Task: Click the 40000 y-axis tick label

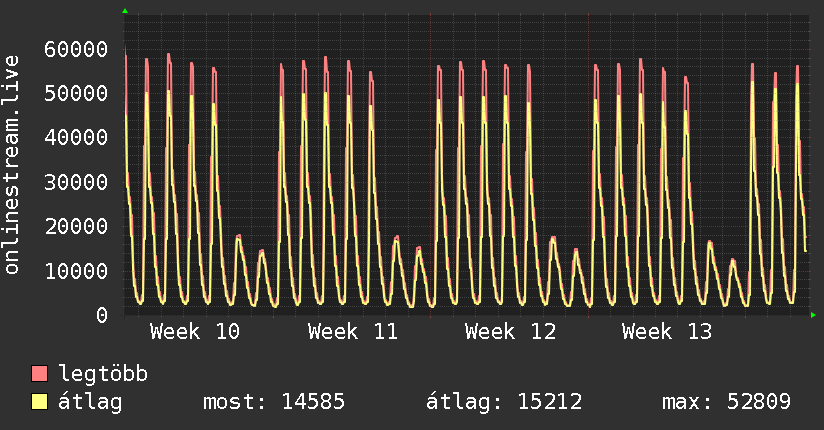Action: [x=76, y=138]
